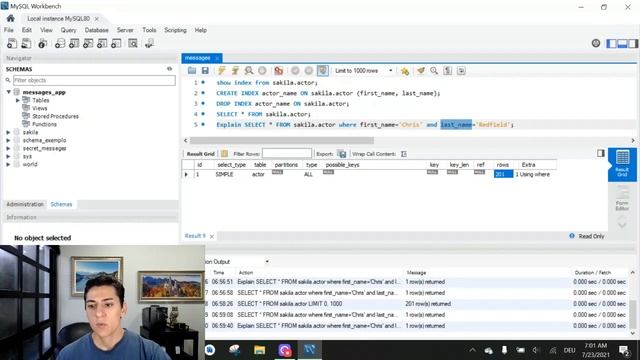Open the find panel magnifier icon

tap(434, 71)
